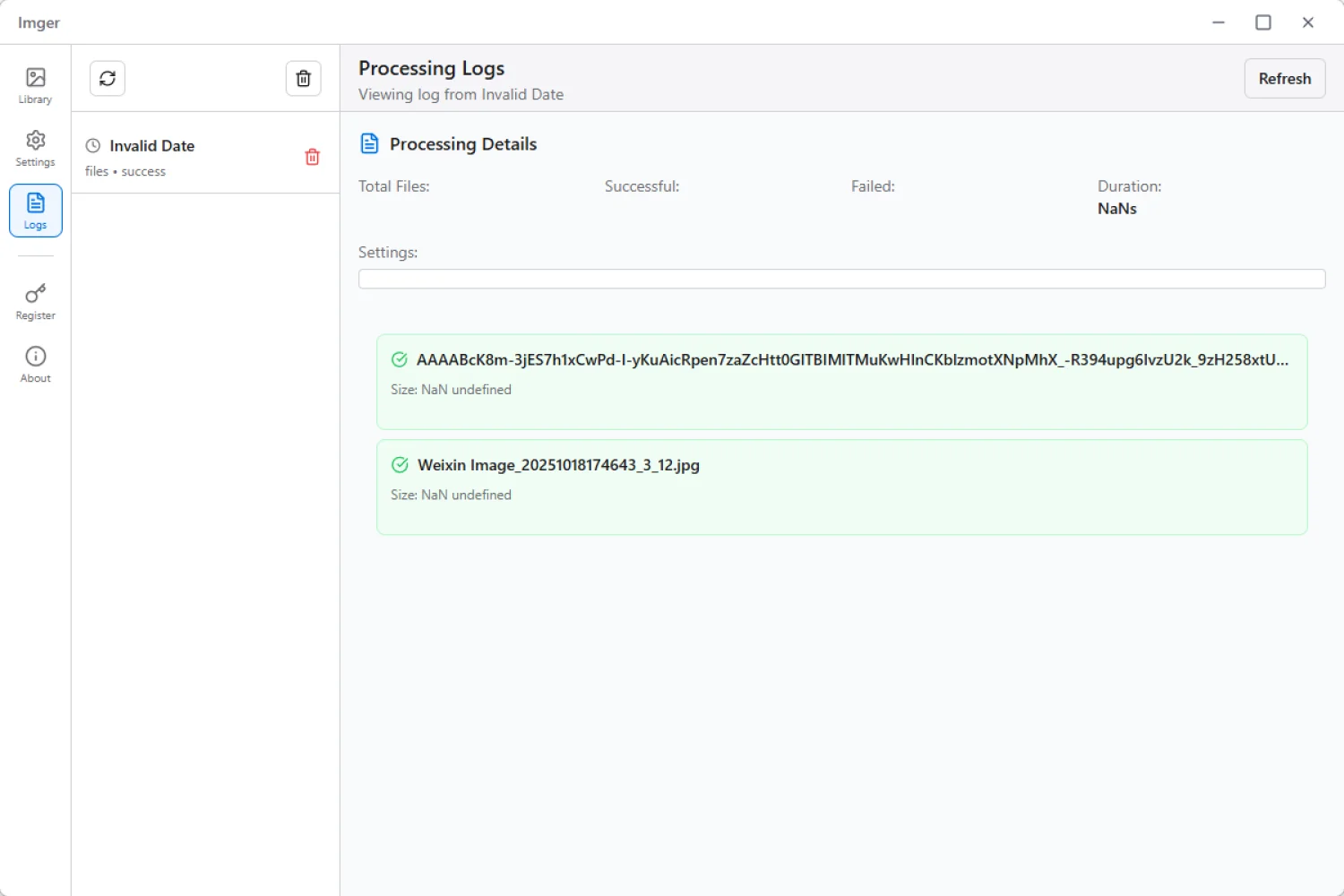Click green check icon beside Weixin Image
The height and width of the screenshot is (896, 1344).
click(x=400, y=465)
